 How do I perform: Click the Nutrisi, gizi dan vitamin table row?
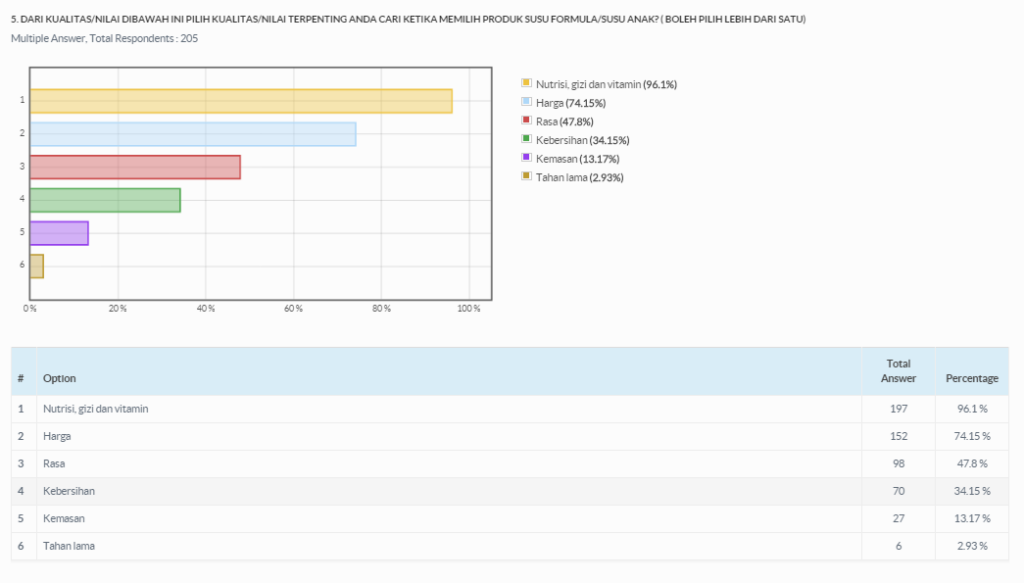pos(510,409)
